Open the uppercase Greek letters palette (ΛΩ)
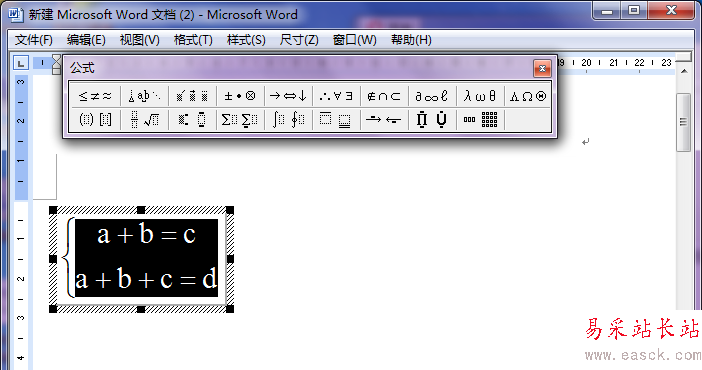Screen dimensions: 702x370 pyautogui.click(x=528, y=96)
